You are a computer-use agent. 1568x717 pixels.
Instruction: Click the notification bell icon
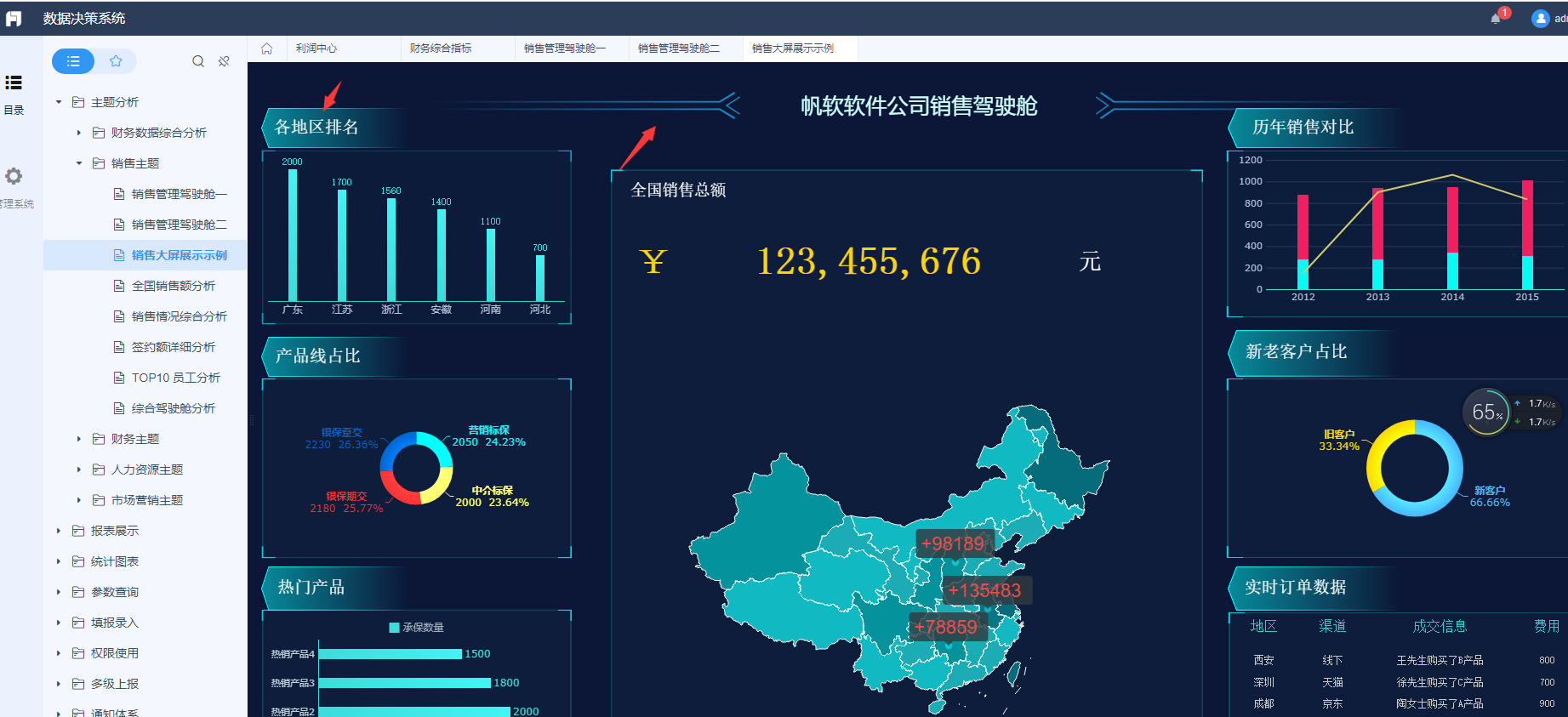[1496, 19]
